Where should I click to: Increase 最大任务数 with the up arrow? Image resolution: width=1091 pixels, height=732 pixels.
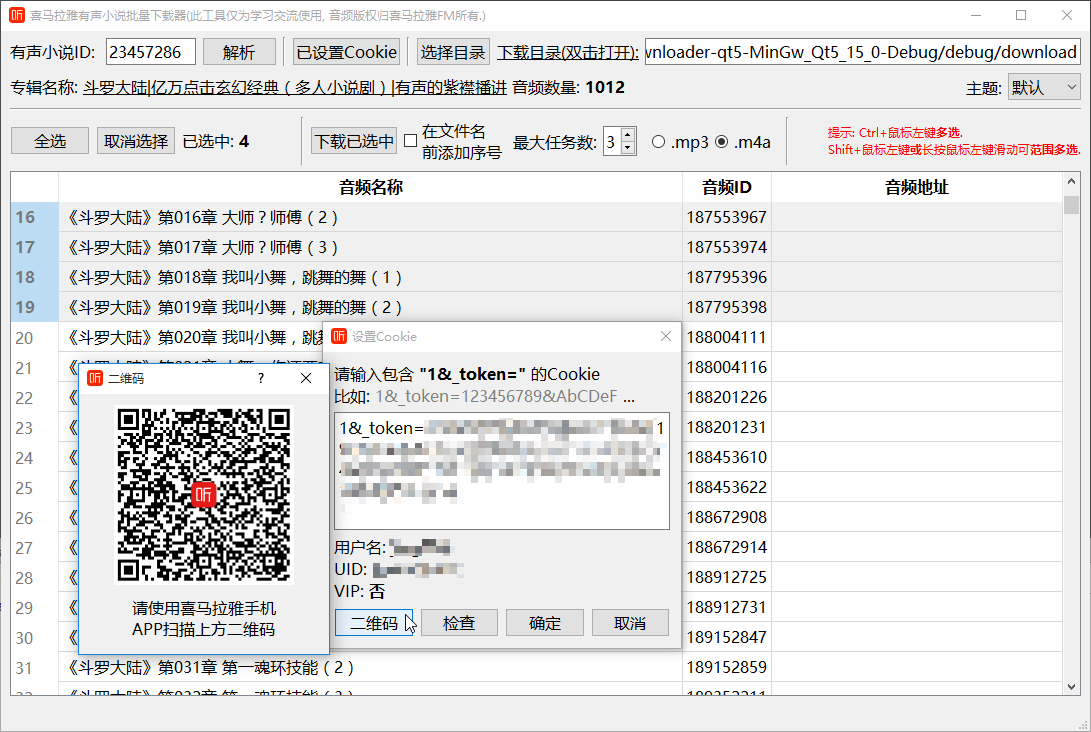(x=628, y=135)
